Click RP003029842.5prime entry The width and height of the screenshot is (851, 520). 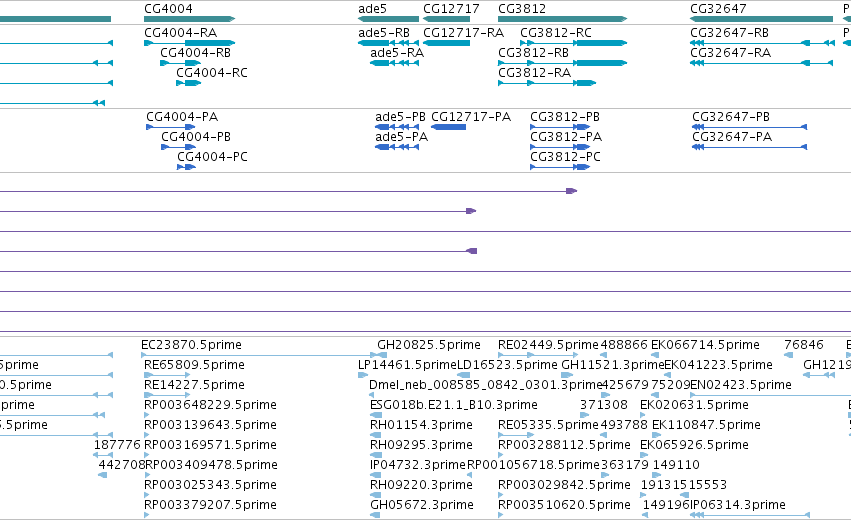point(564,485)
